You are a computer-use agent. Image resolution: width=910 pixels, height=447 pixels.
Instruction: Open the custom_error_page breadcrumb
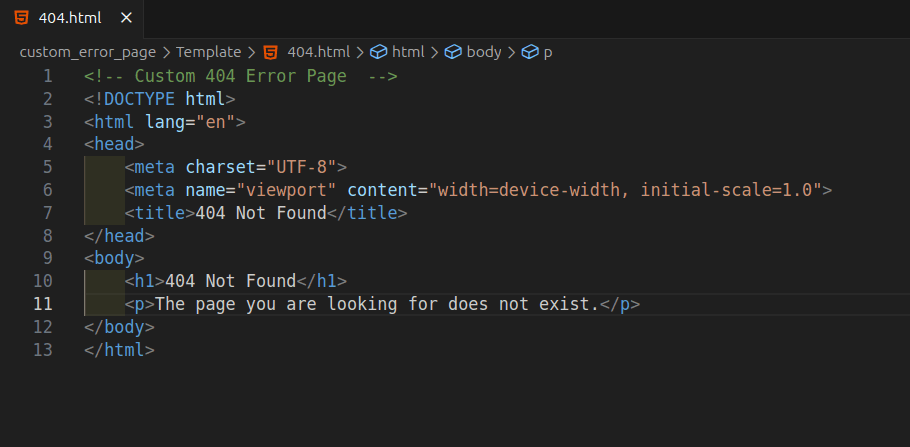click(x=88, y=52)
